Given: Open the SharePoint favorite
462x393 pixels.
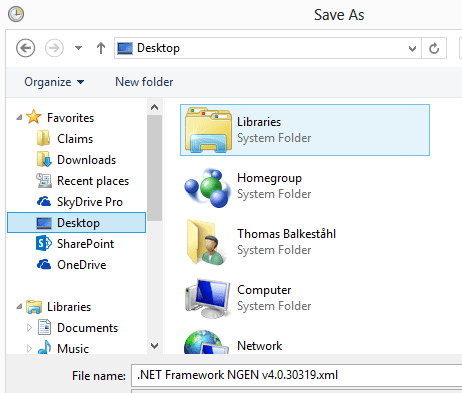Looking at the screenshot, I should coord(85,244).
